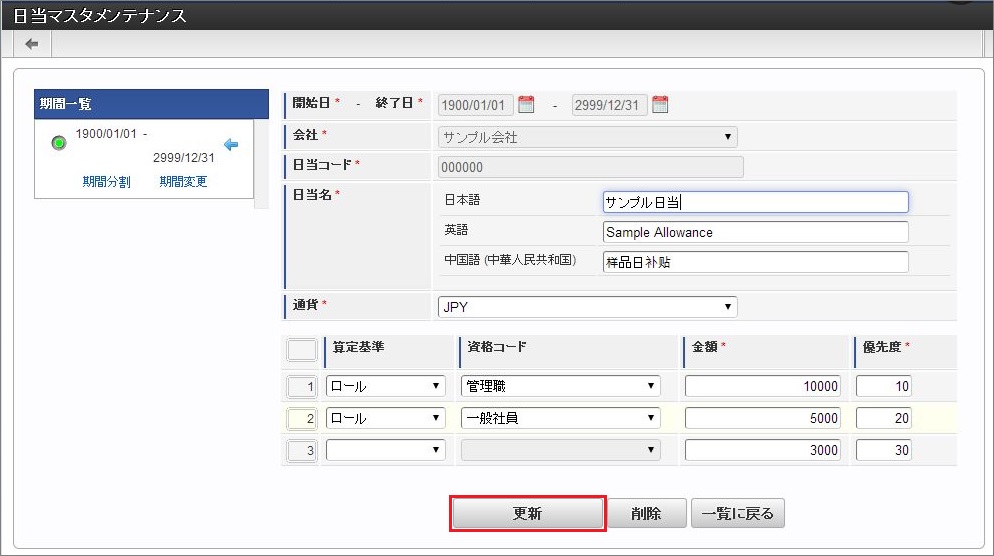Viewport: 994px width, 556px height.
Task: Click the back arrow toolbar icon
Action: [31, 44]
